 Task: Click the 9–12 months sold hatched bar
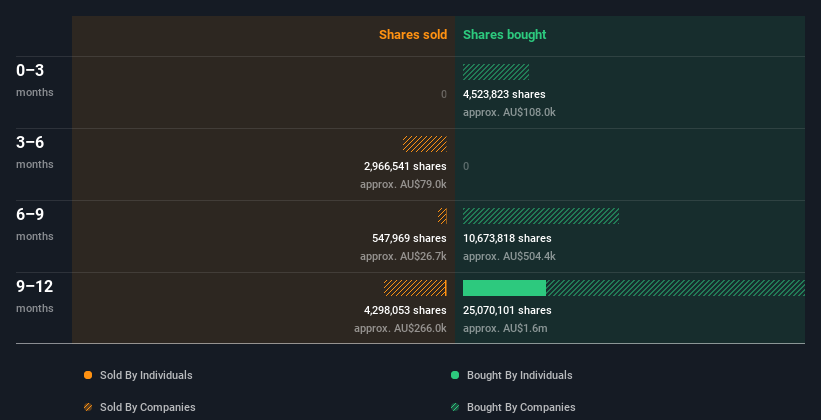(x=414, y=288)
